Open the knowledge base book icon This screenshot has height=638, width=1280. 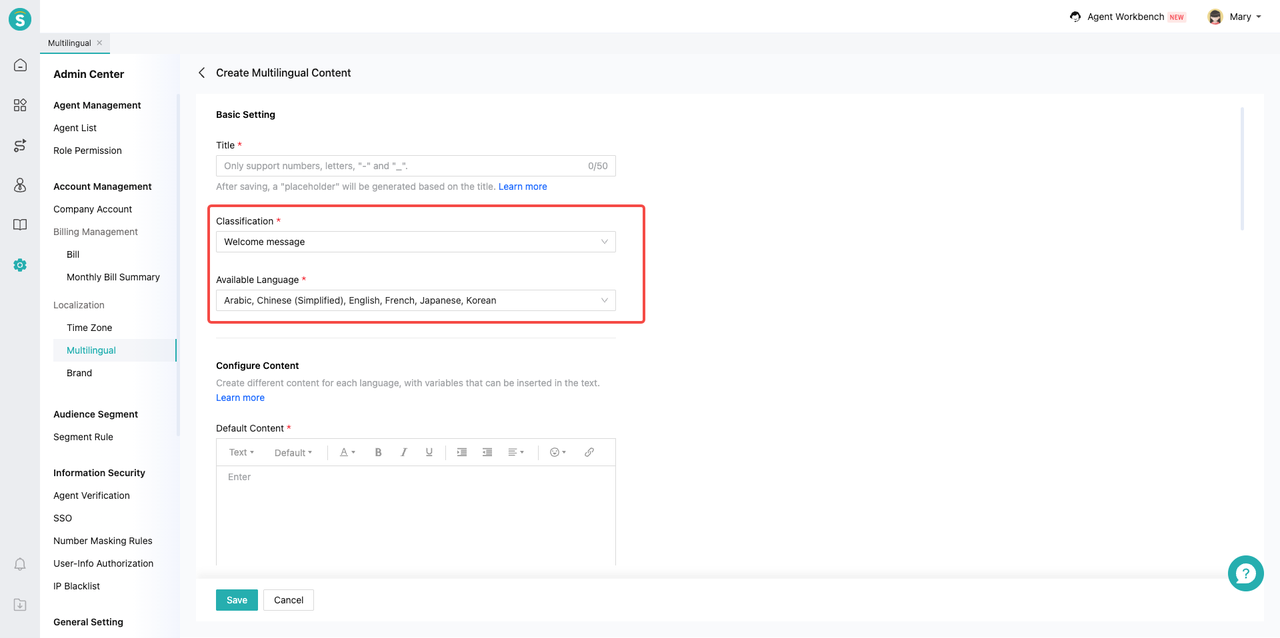[20, 225]
